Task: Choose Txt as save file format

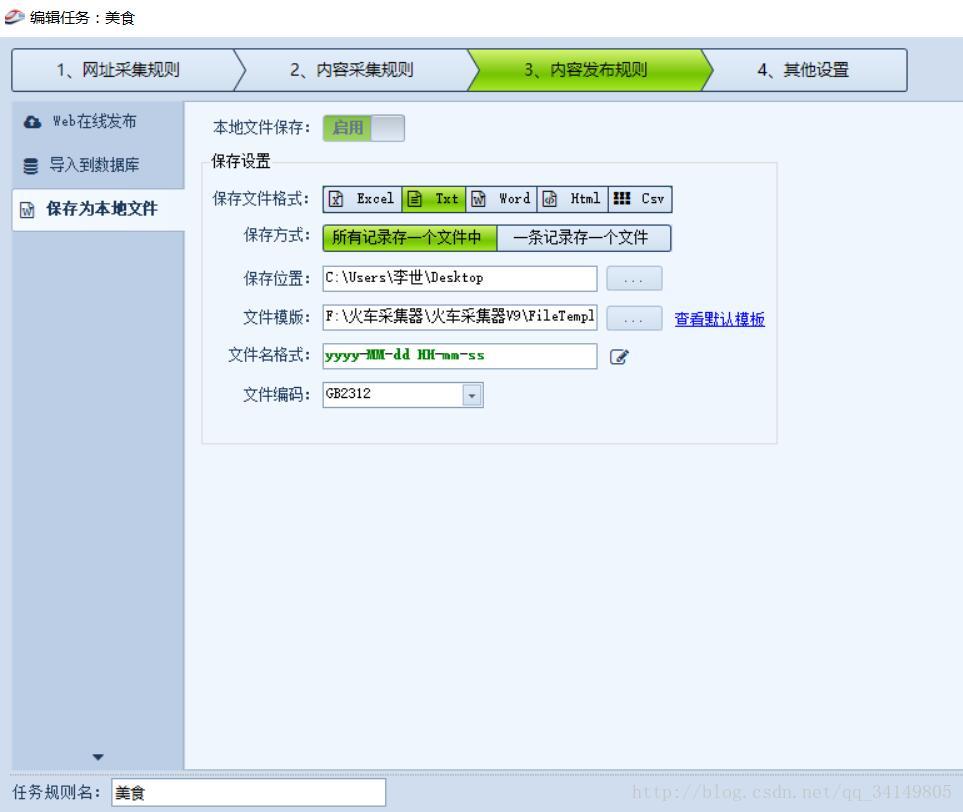Action: pos(434,199)
